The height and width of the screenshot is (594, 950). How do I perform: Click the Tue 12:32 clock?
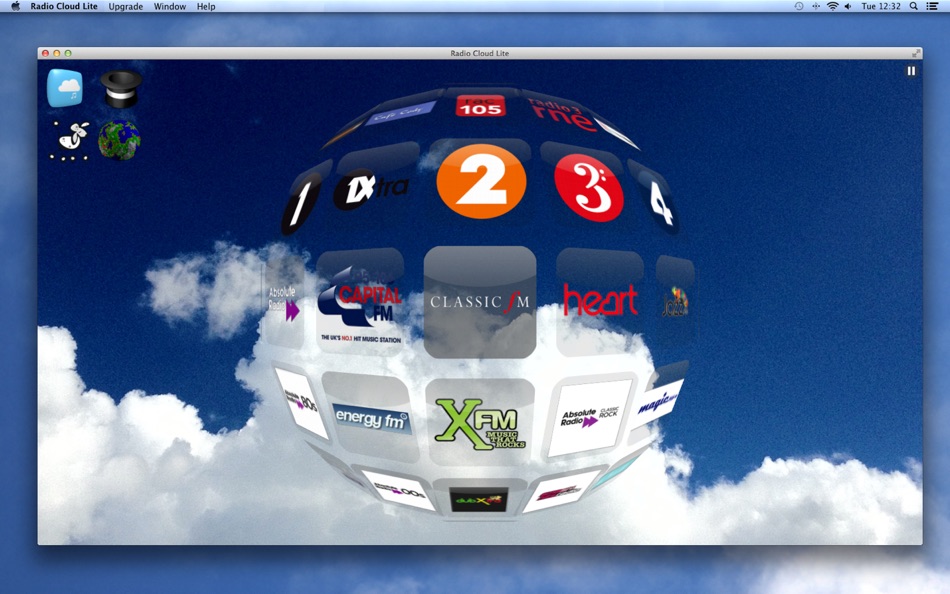pos(881,6)
